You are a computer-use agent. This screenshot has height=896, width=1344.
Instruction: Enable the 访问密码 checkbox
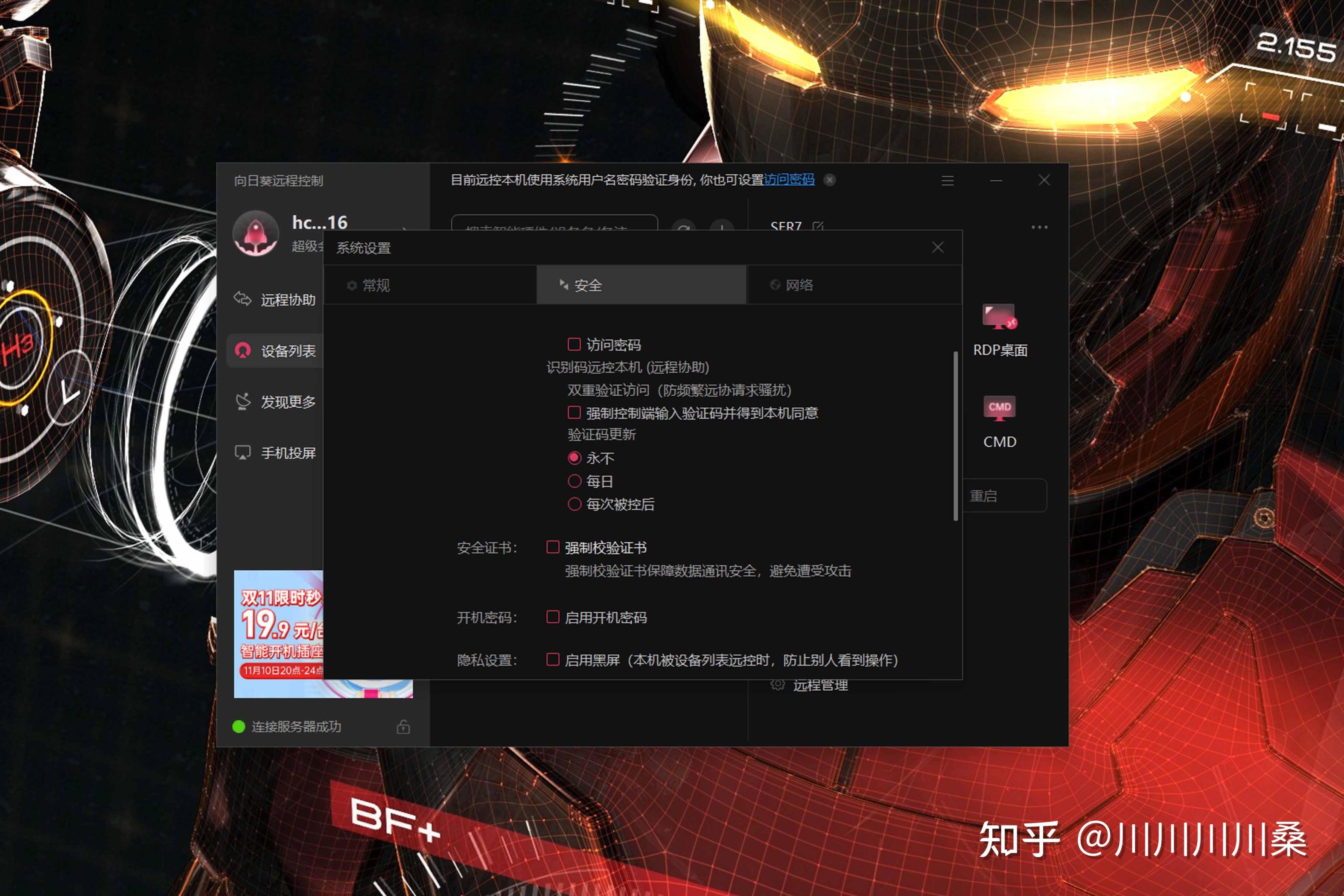click(574, 344)
